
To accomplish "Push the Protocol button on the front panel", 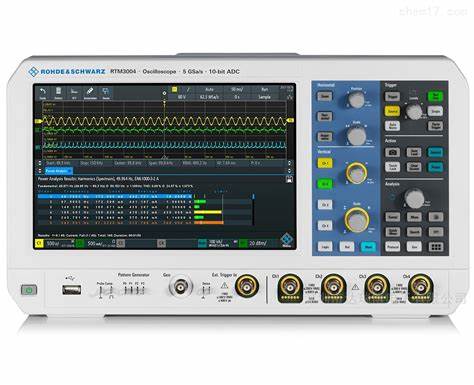I will pos(393,247).
